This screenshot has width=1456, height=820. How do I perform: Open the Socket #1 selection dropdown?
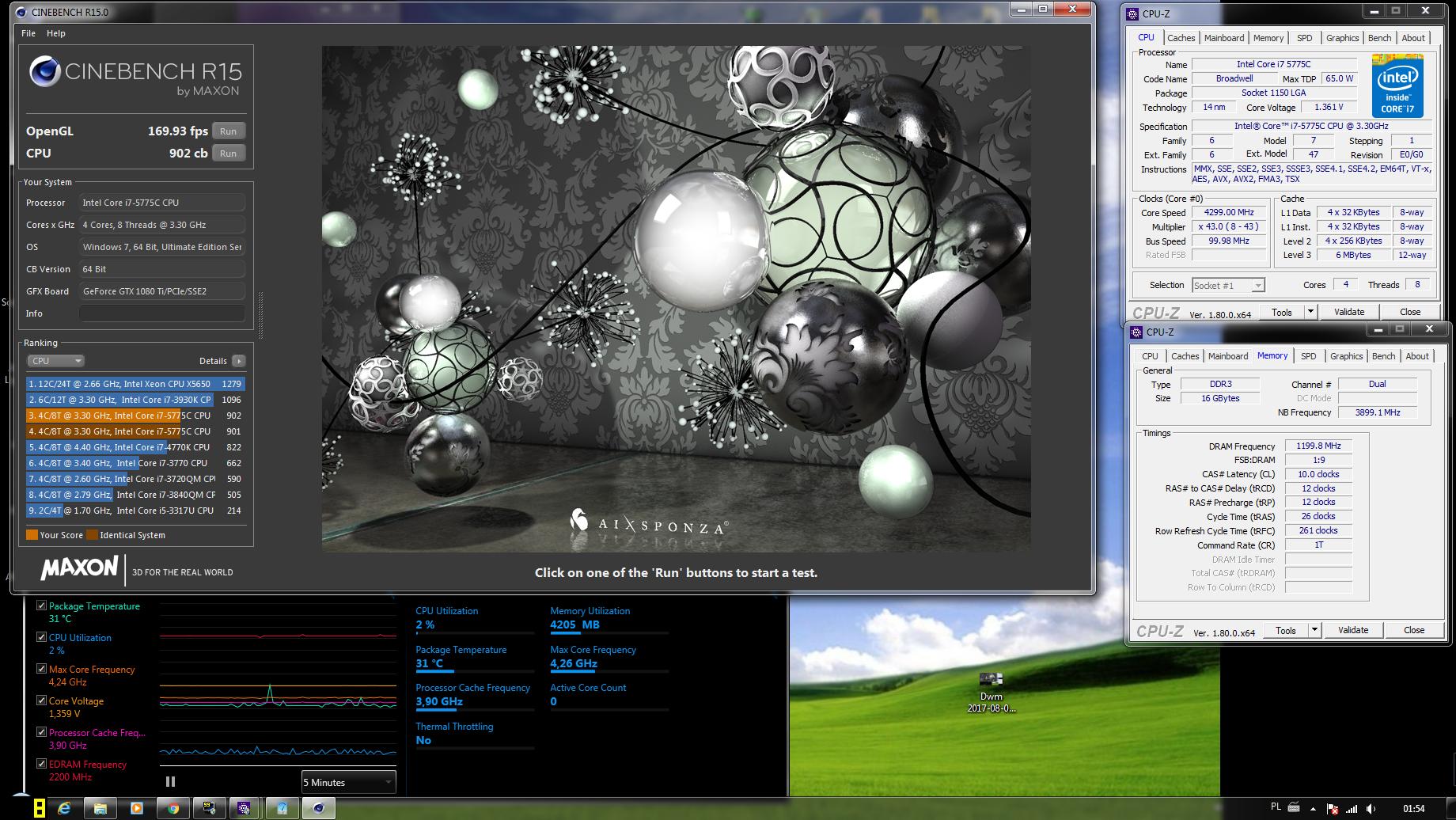(1228, 286)
